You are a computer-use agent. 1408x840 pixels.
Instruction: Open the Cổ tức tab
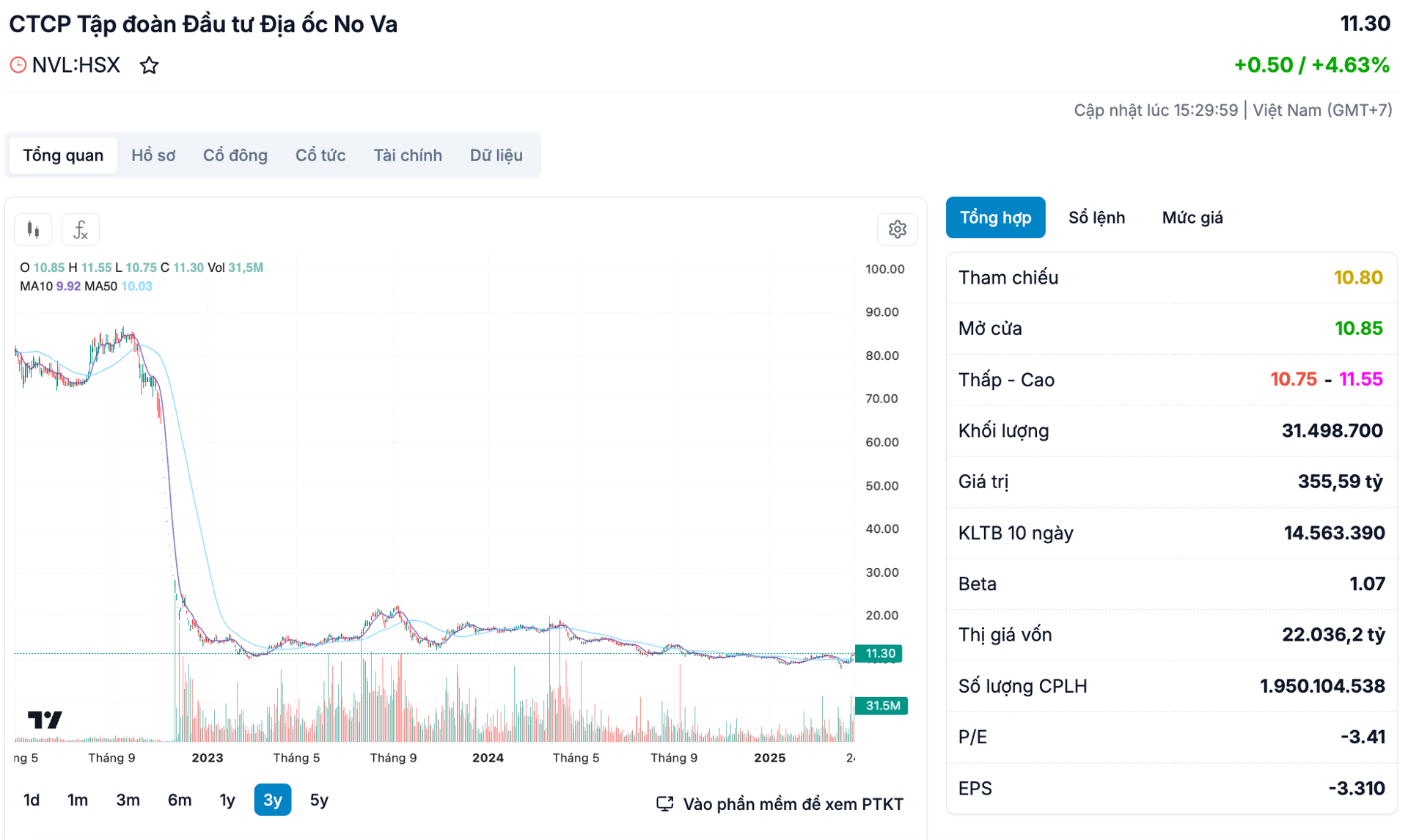[320, 155]
